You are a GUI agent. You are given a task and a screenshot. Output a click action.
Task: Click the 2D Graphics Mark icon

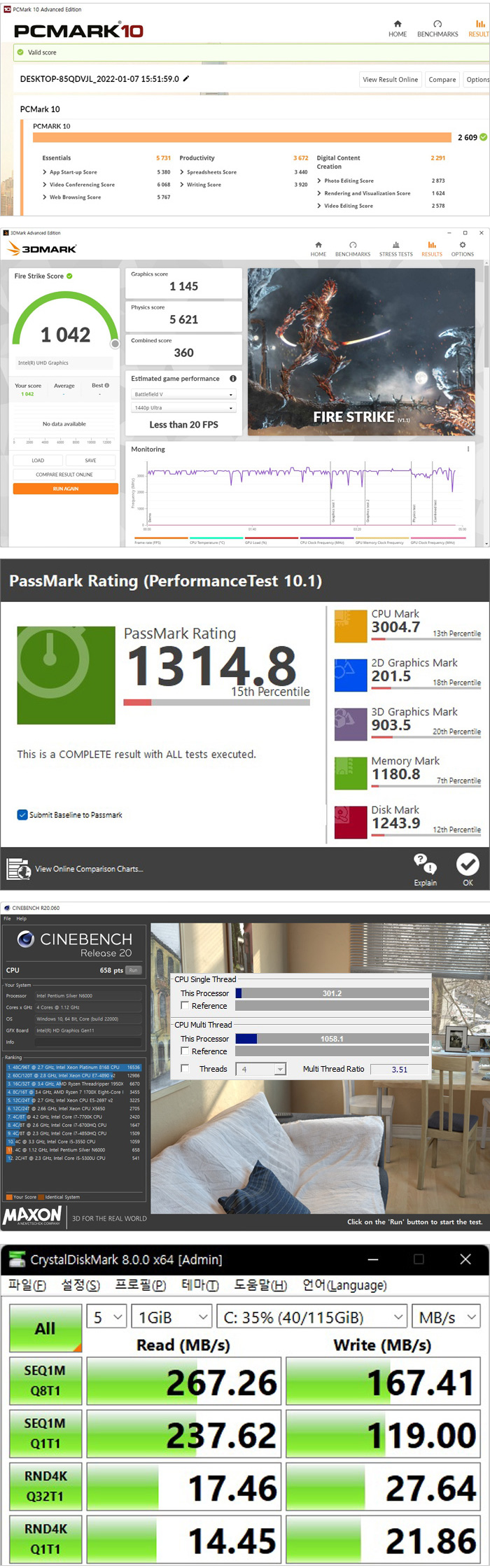[x=351, y=675]
